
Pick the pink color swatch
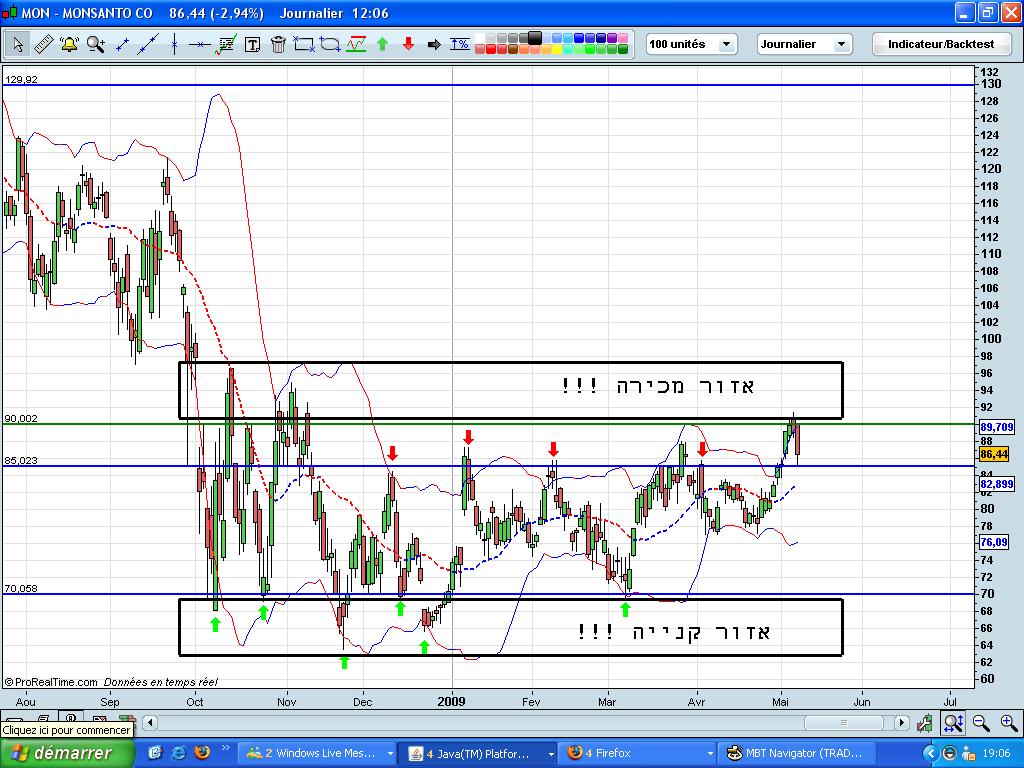tap(623, 38)
